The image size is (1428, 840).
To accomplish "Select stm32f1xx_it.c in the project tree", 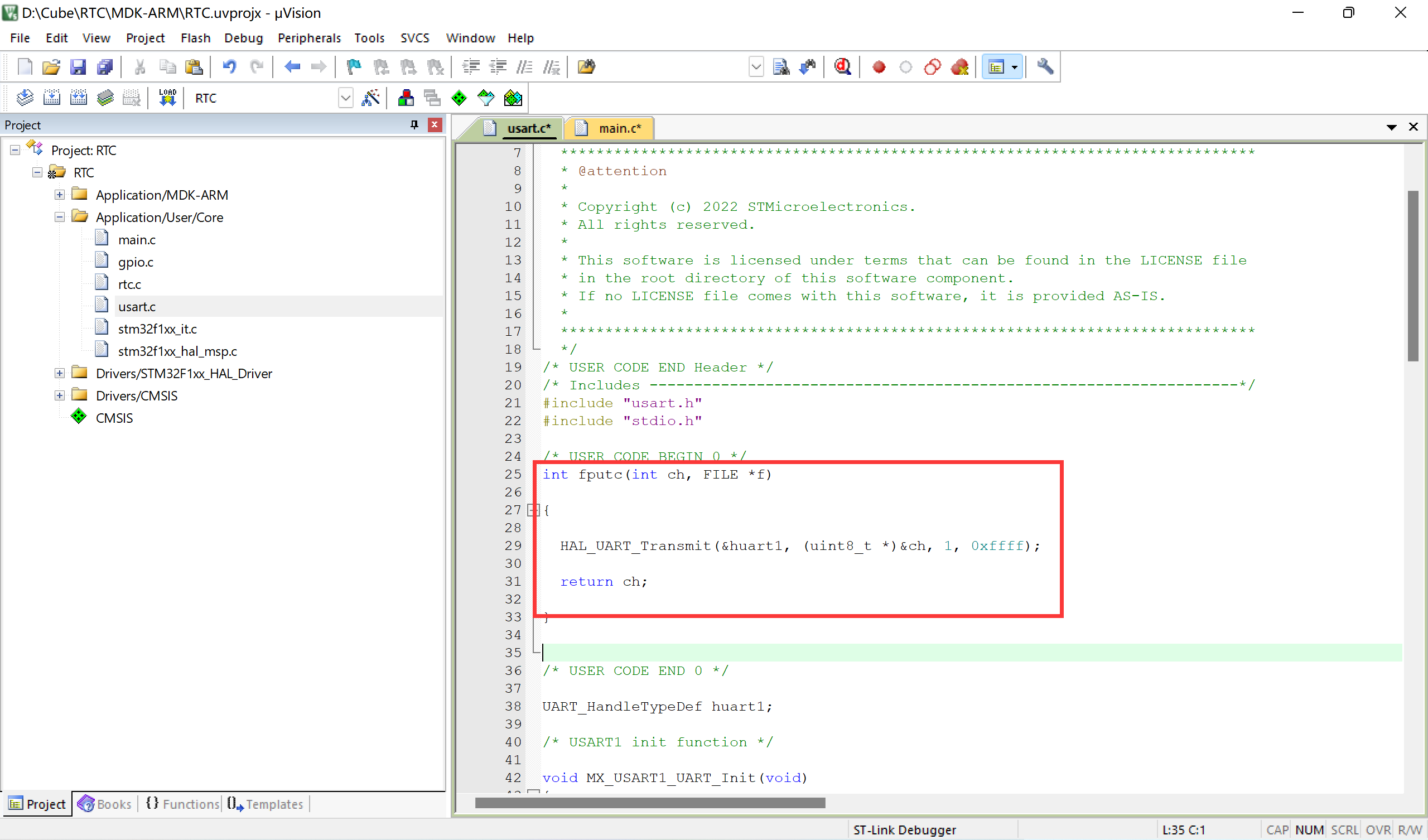I will click(x=157, y=329).
